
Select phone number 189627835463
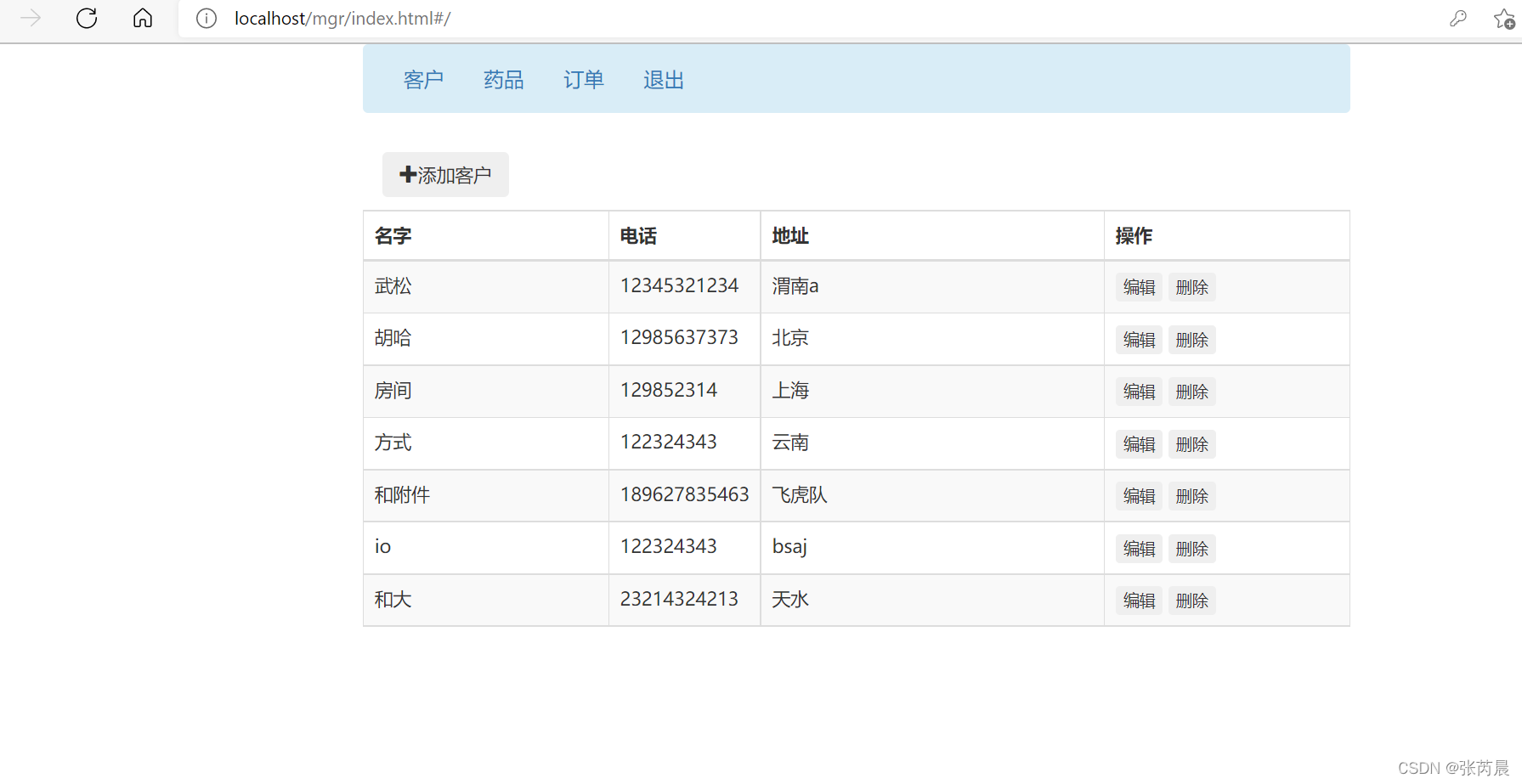[x=684, y=495]
